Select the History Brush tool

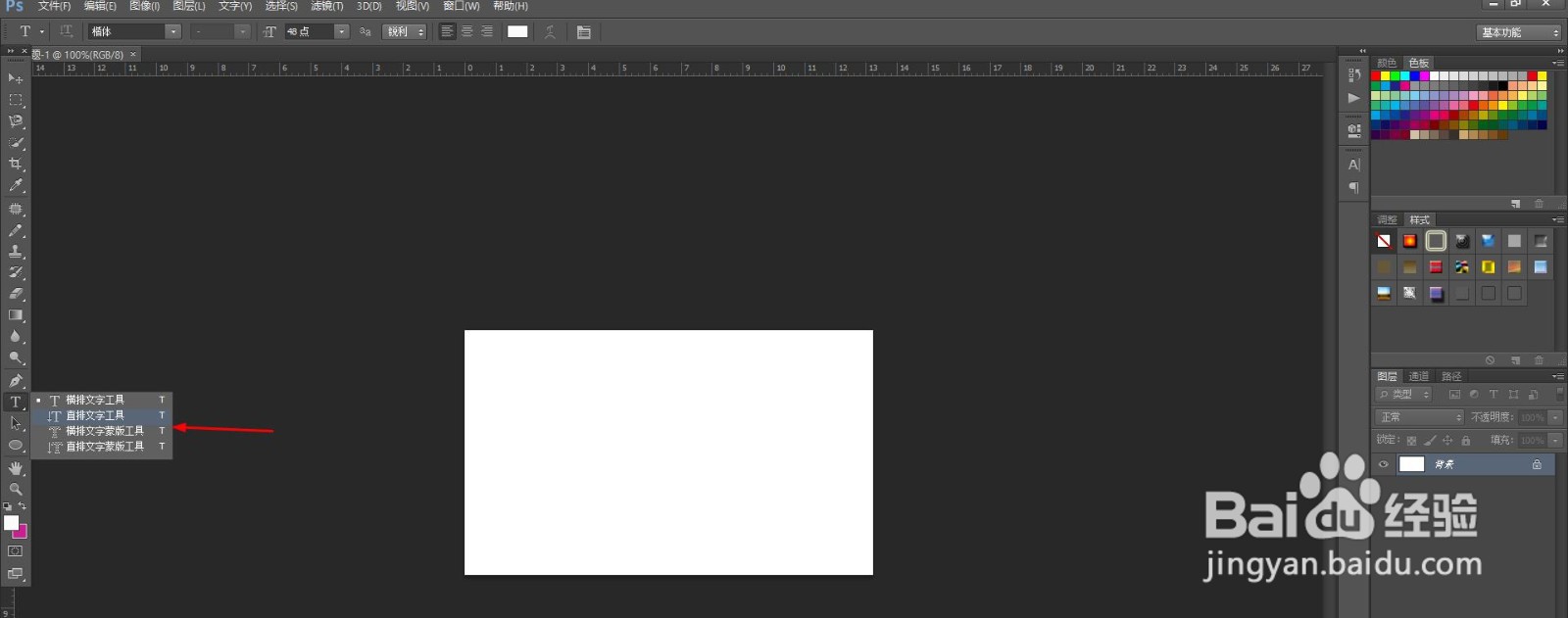[x=16, y=272]
